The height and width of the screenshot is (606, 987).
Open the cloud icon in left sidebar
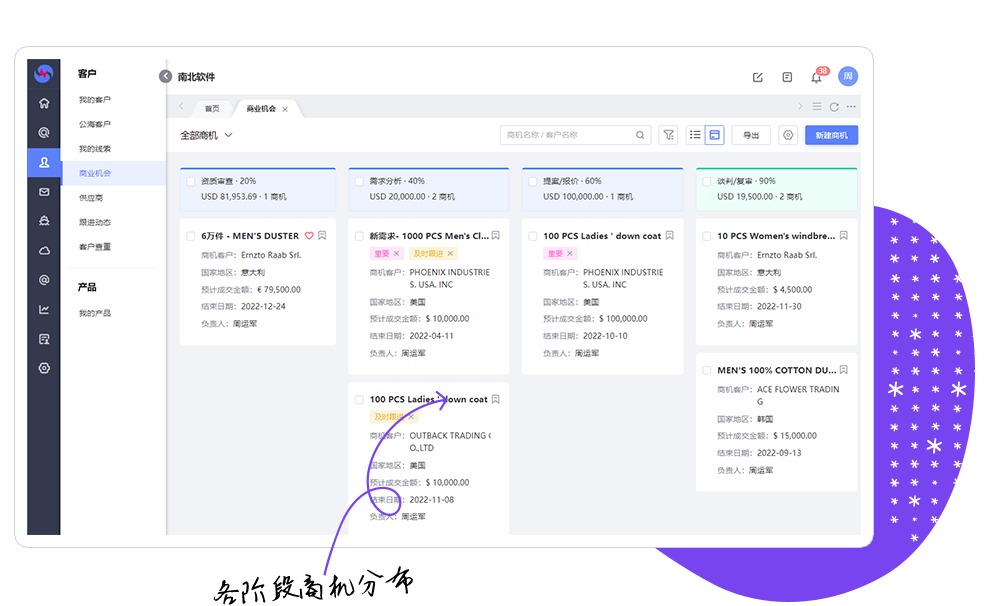[44, 250]
